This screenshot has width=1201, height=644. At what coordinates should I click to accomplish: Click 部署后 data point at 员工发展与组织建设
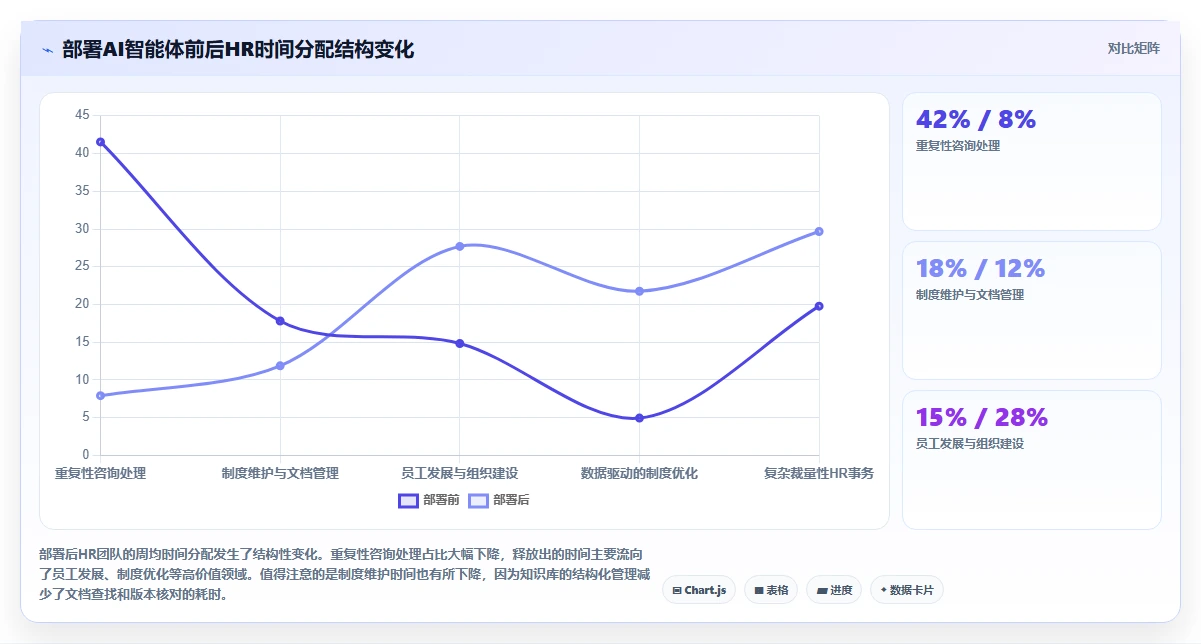click(460, 246)
